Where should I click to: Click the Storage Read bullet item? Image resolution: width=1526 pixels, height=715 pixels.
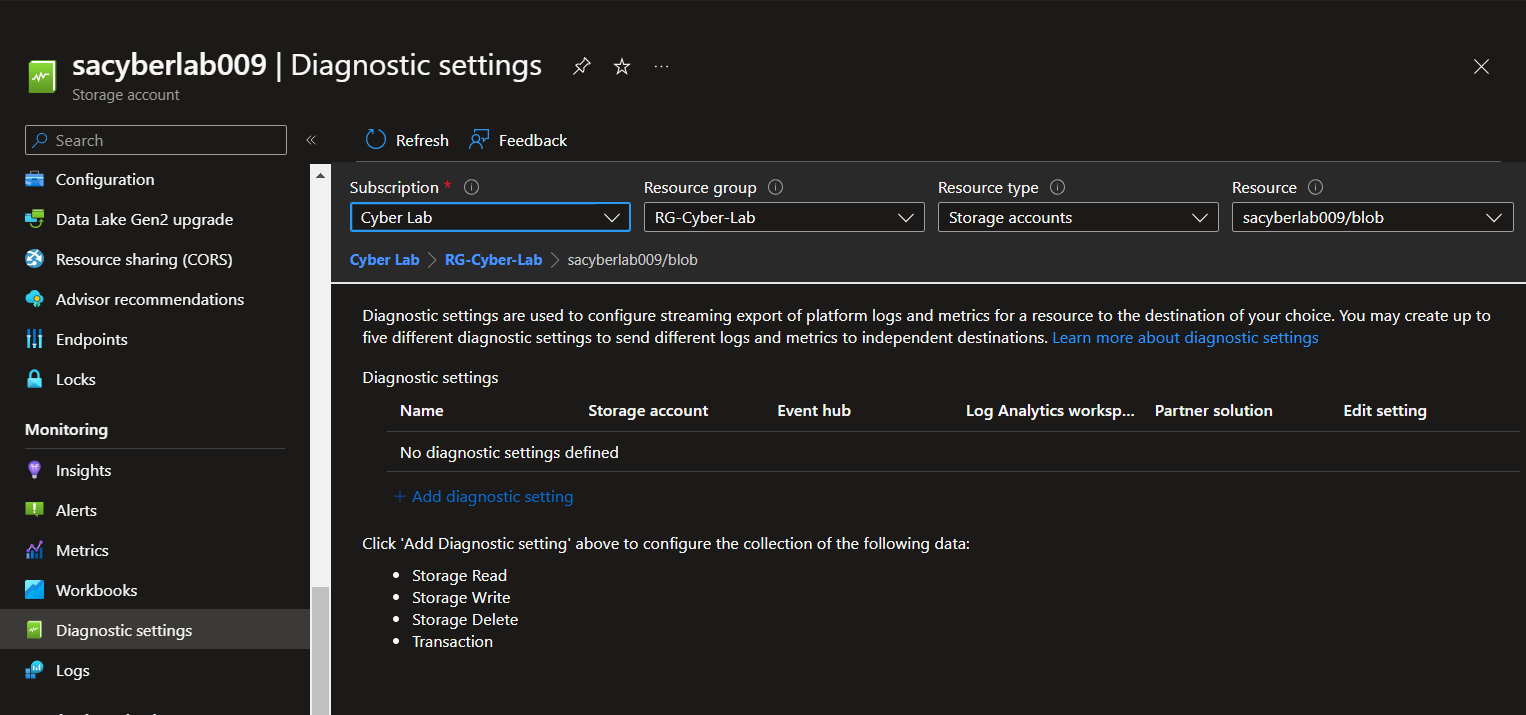point(460,576)
